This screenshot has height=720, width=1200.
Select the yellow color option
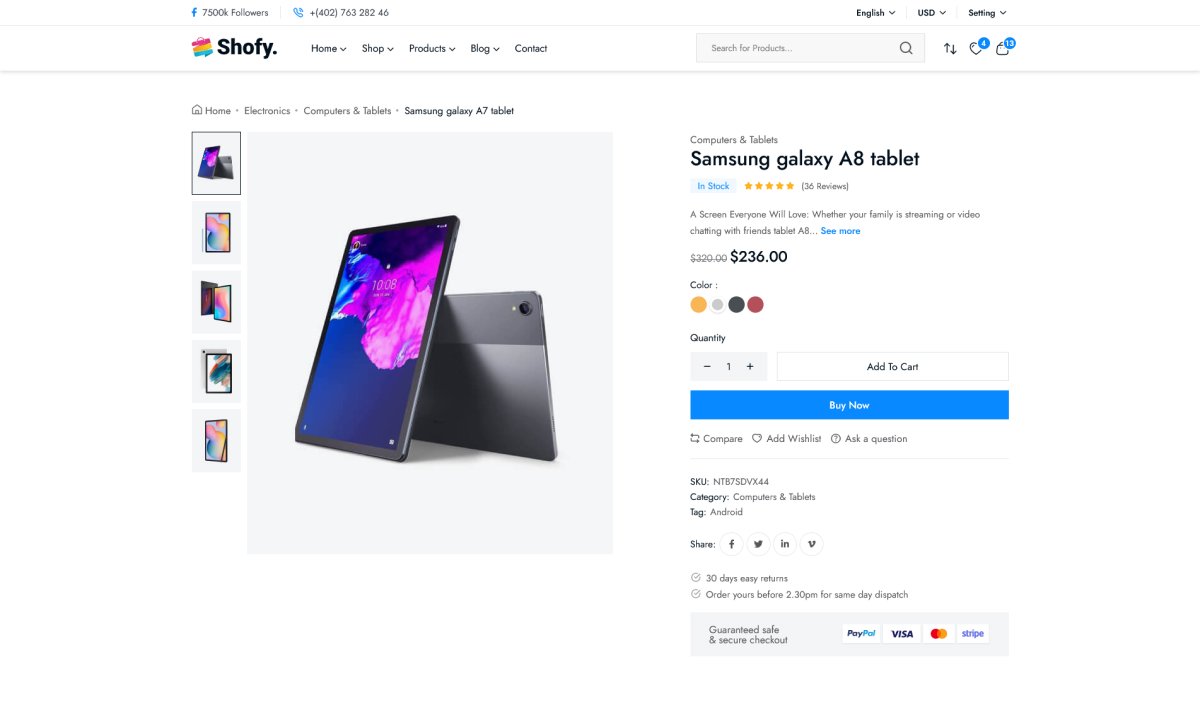699,305
